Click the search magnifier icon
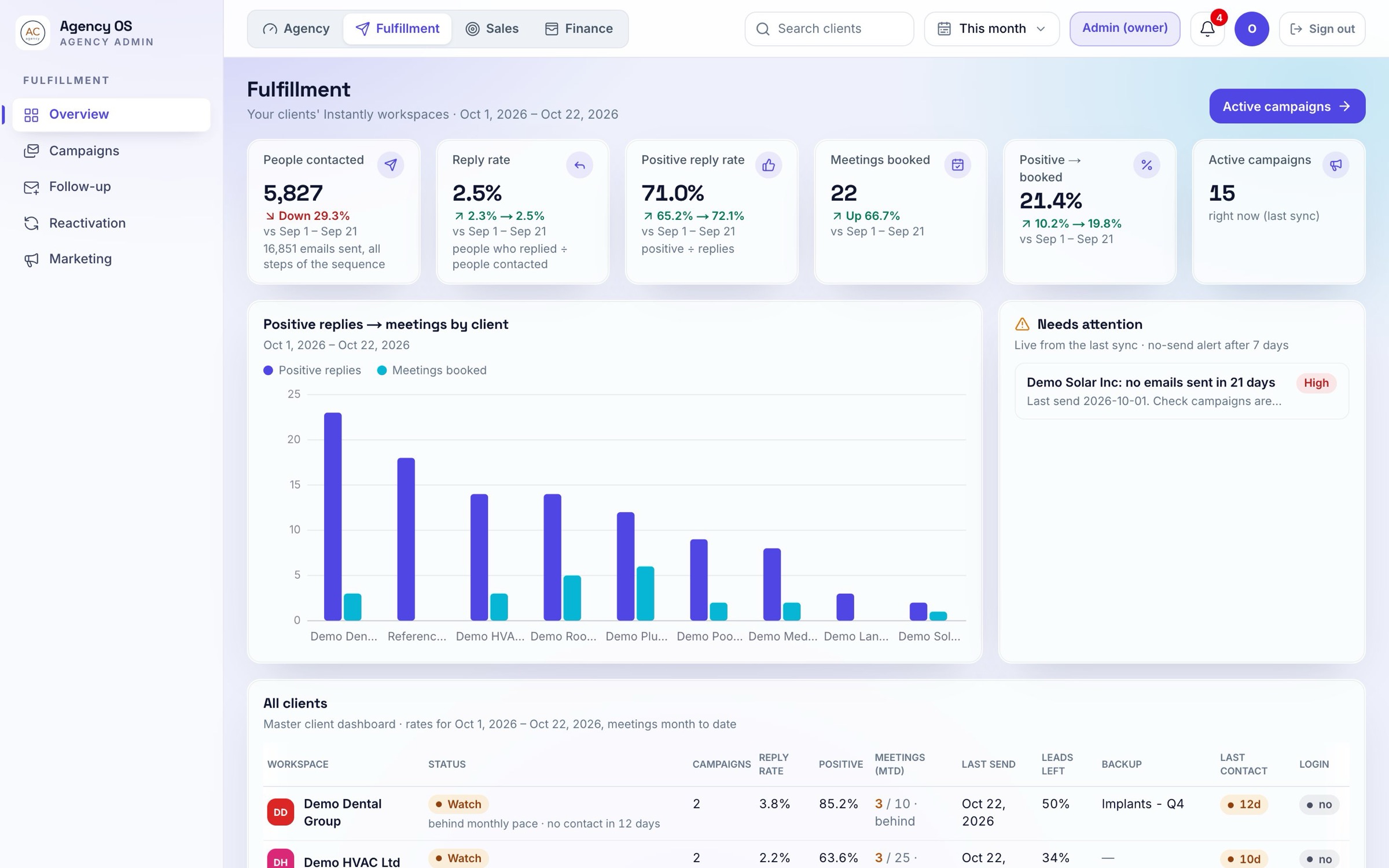The height and width of the screenshot is (868, 1389). pyautogui.click(x=763, y=29)
